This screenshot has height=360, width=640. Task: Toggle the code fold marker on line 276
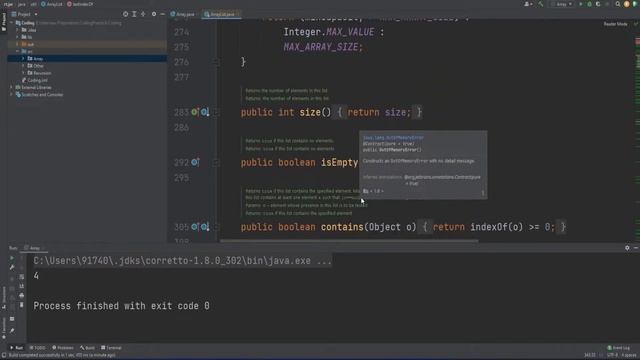pyautogui.click(x=216, y=62)
